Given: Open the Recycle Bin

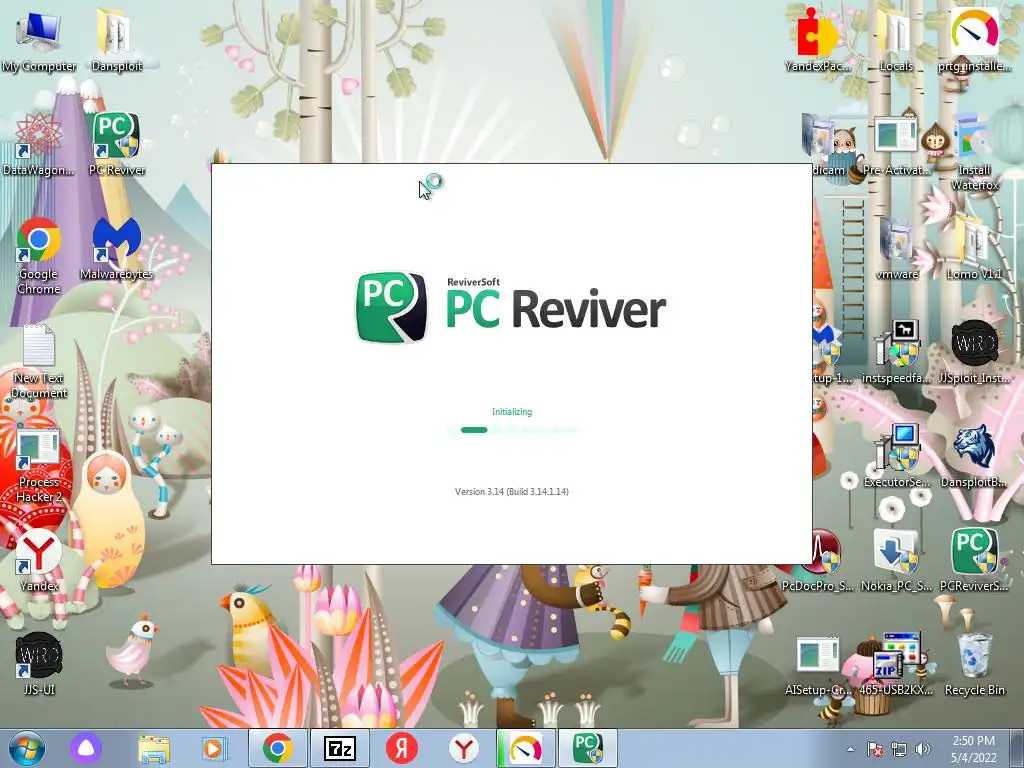Looking at the screenshot, I should (x=974, y=664).
